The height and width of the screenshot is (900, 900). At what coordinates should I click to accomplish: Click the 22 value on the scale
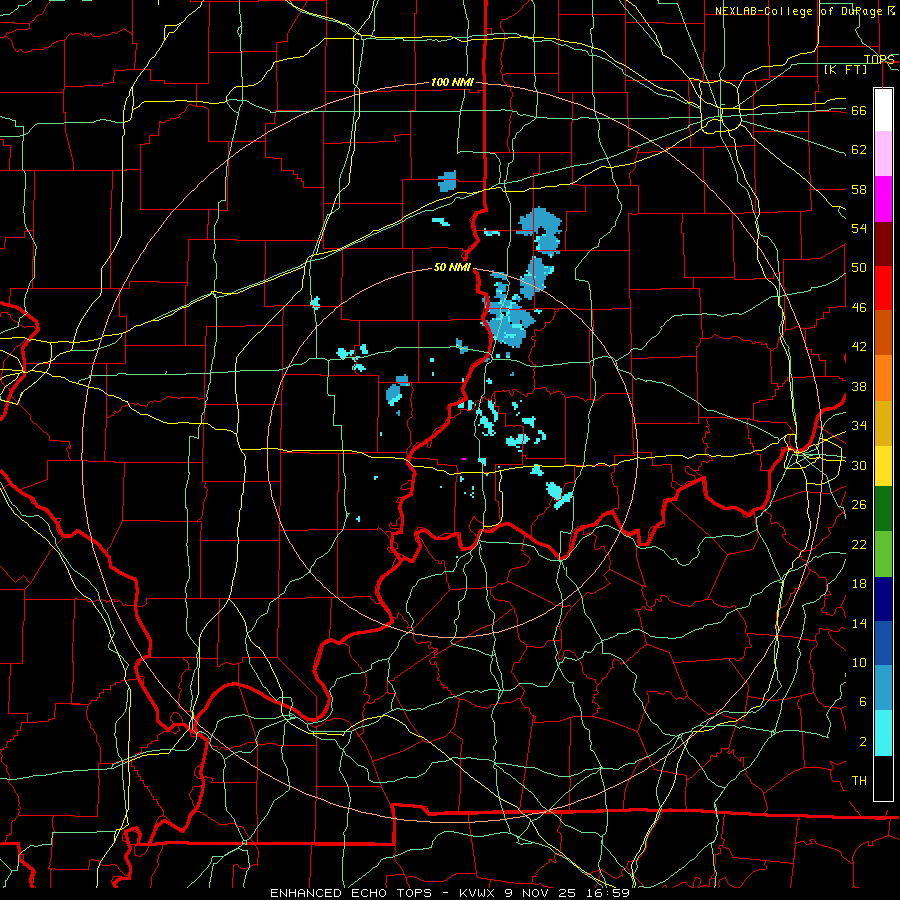[x=859, y=544]
